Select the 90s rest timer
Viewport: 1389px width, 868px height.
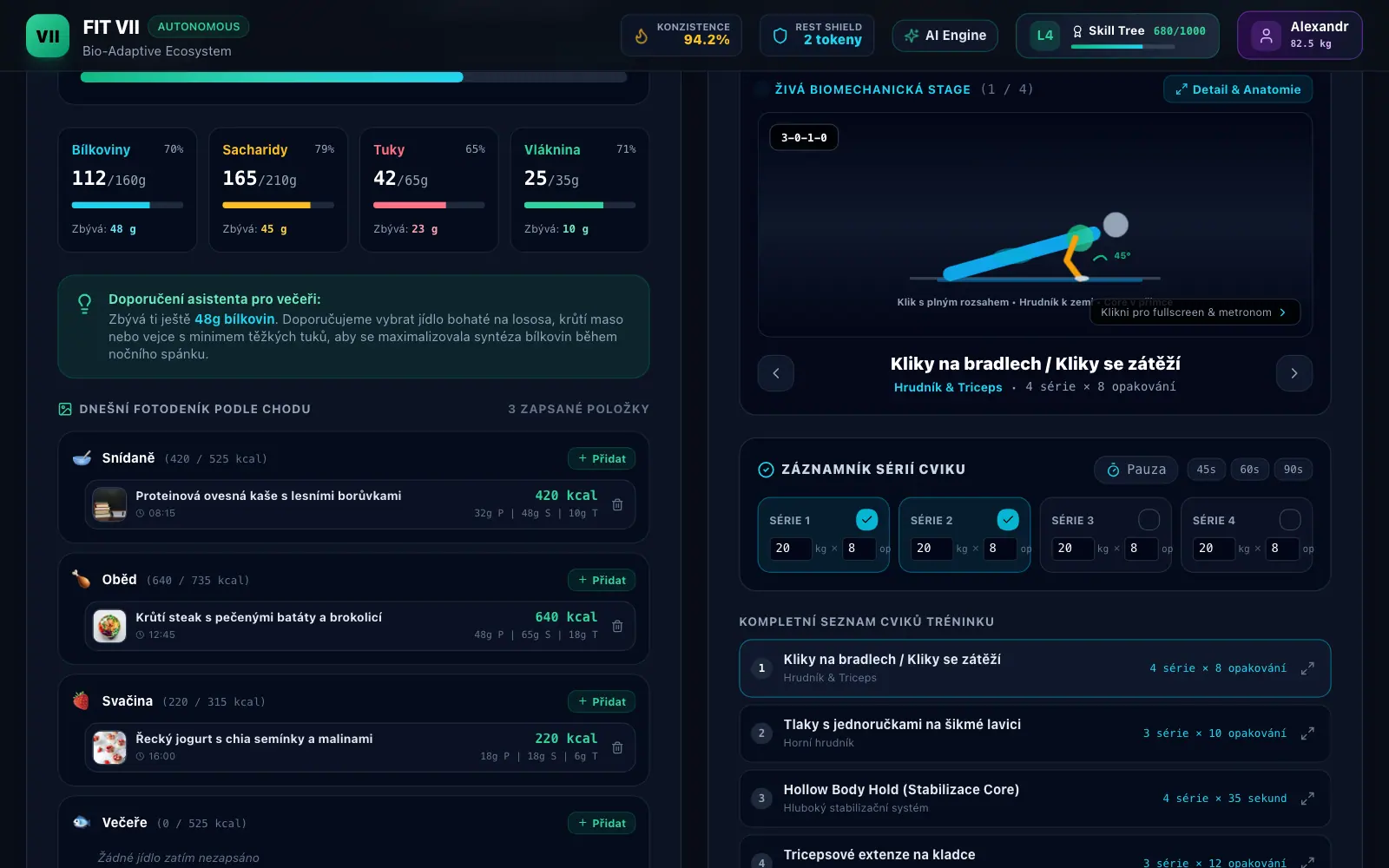click(x=1294, y=470)
